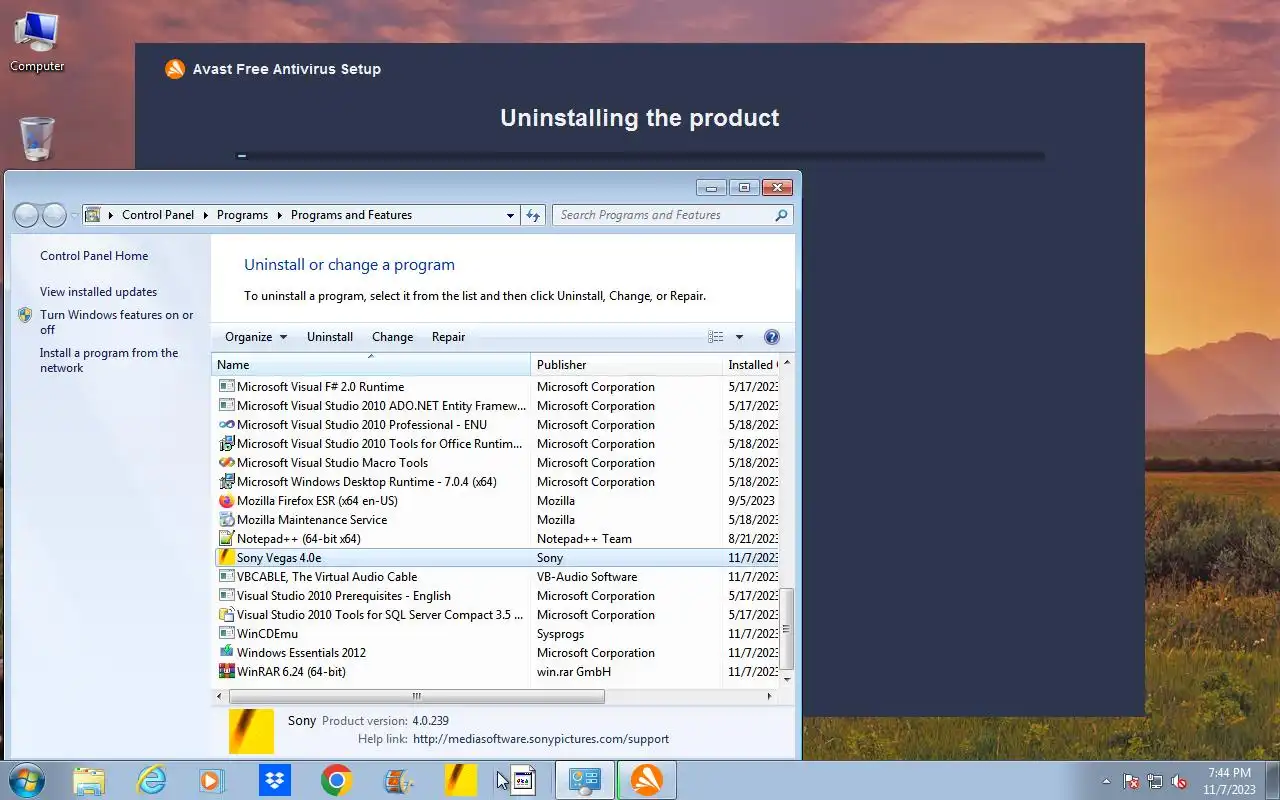
Task: Click the vertical scrollbar up arrow
Action: pos(786,363)
